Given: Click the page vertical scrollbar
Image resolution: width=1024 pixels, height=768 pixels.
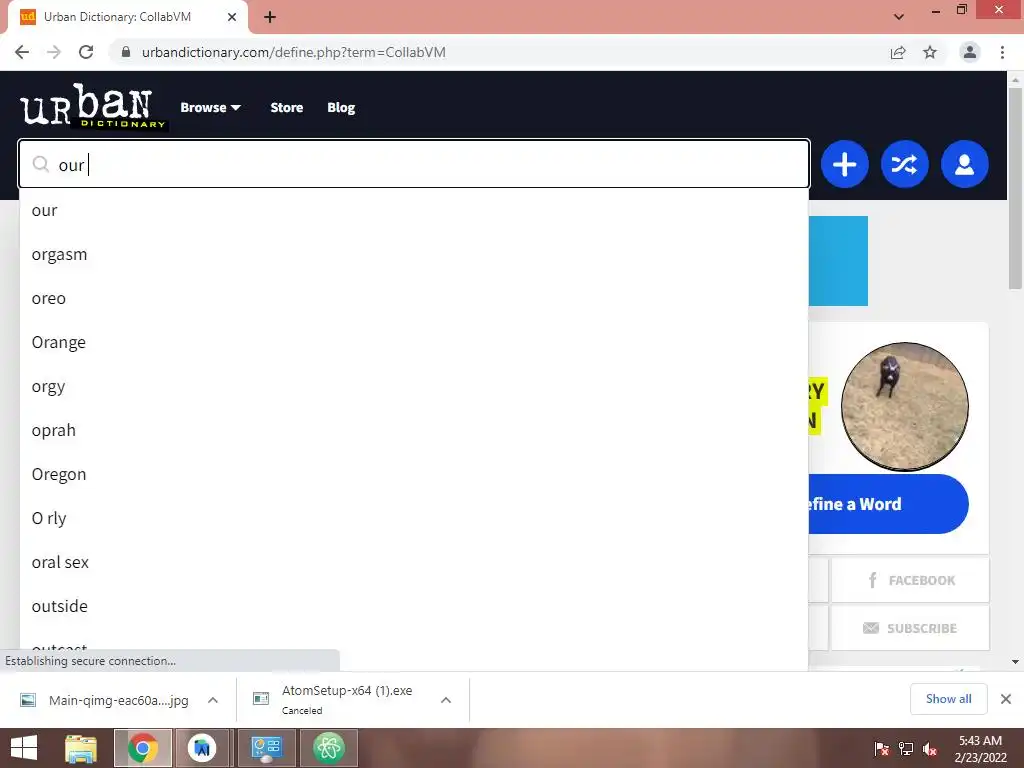Looking at the screenshot, I should 1015,187.
